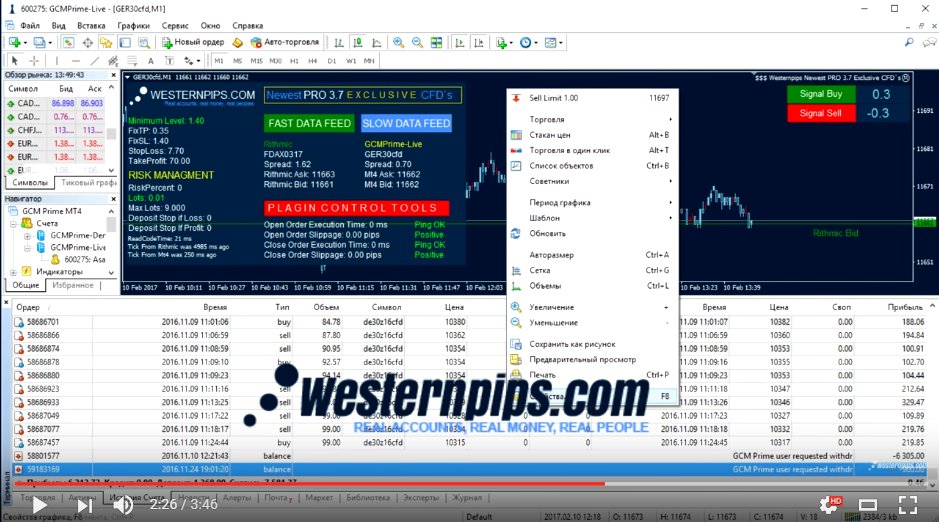Click the video progress bar
This screenshot has height=522, width=939.
click(x=470, y=484)
